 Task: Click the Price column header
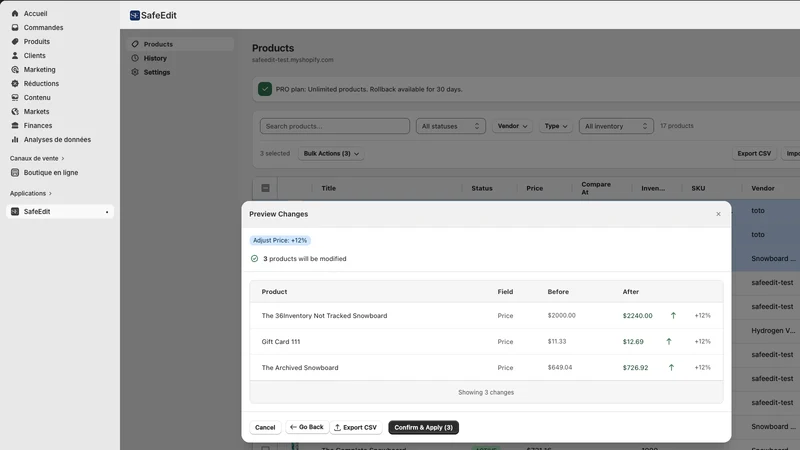[535, 188]
